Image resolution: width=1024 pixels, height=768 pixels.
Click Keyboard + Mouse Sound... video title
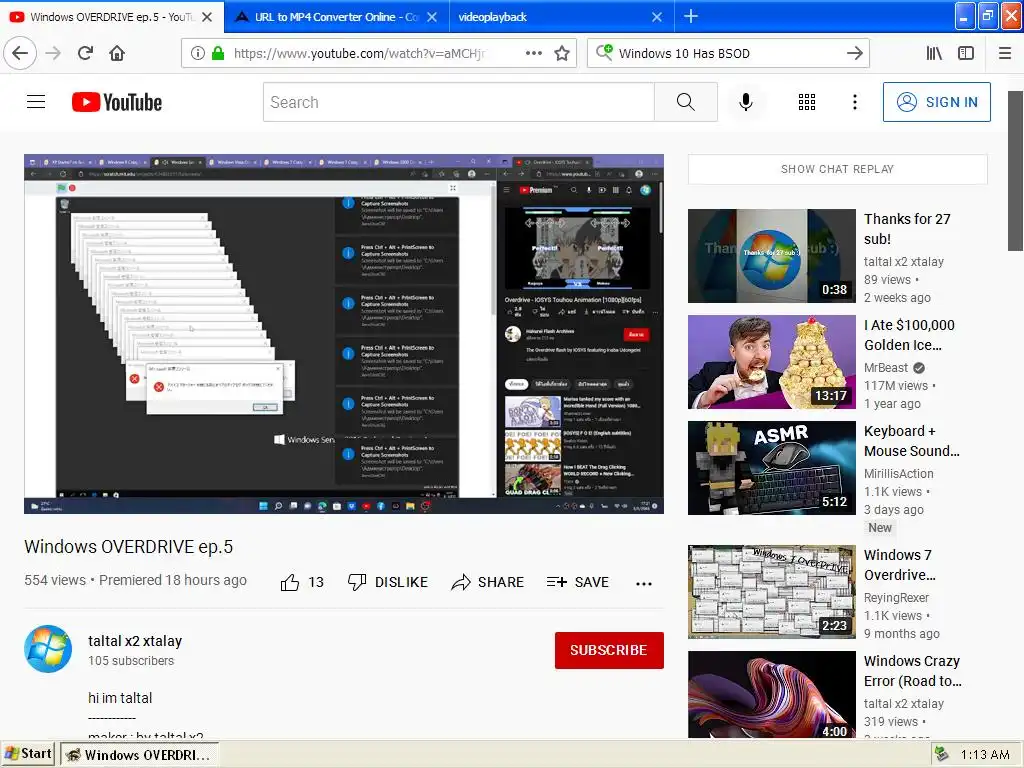pyautogui.click(x=912, y=441)
